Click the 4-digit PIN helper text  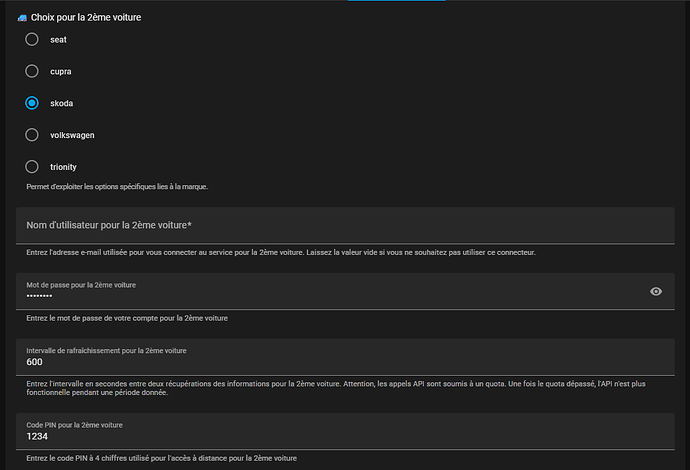coord(161,458)
